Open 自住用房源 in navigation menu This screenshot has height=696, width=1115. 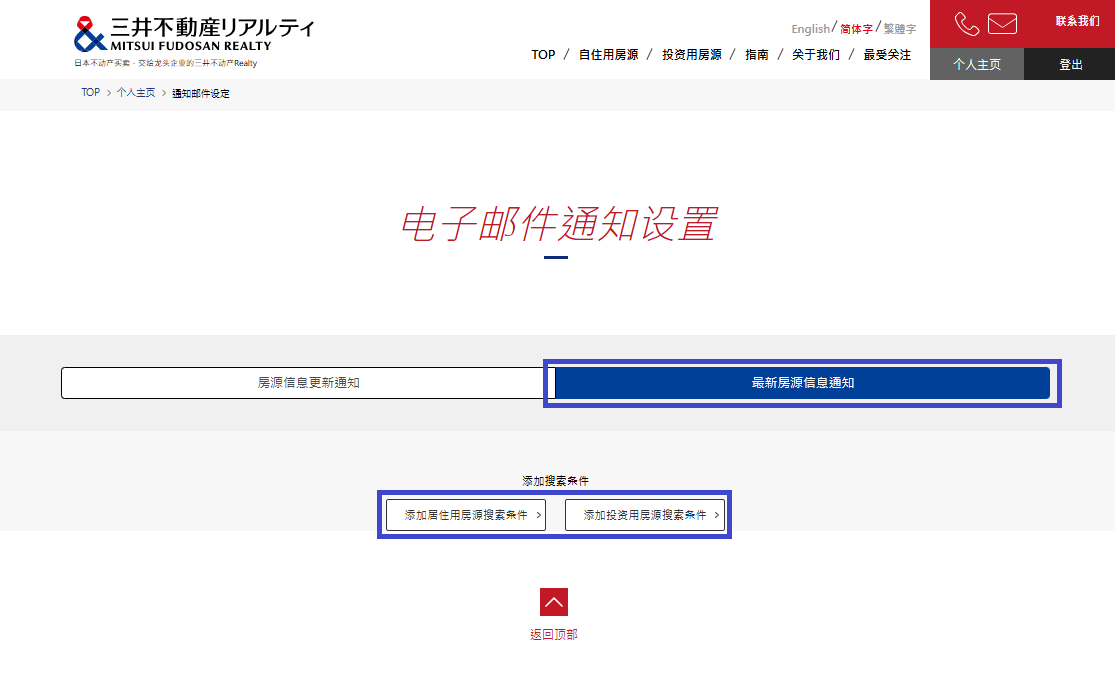[608, 55]
